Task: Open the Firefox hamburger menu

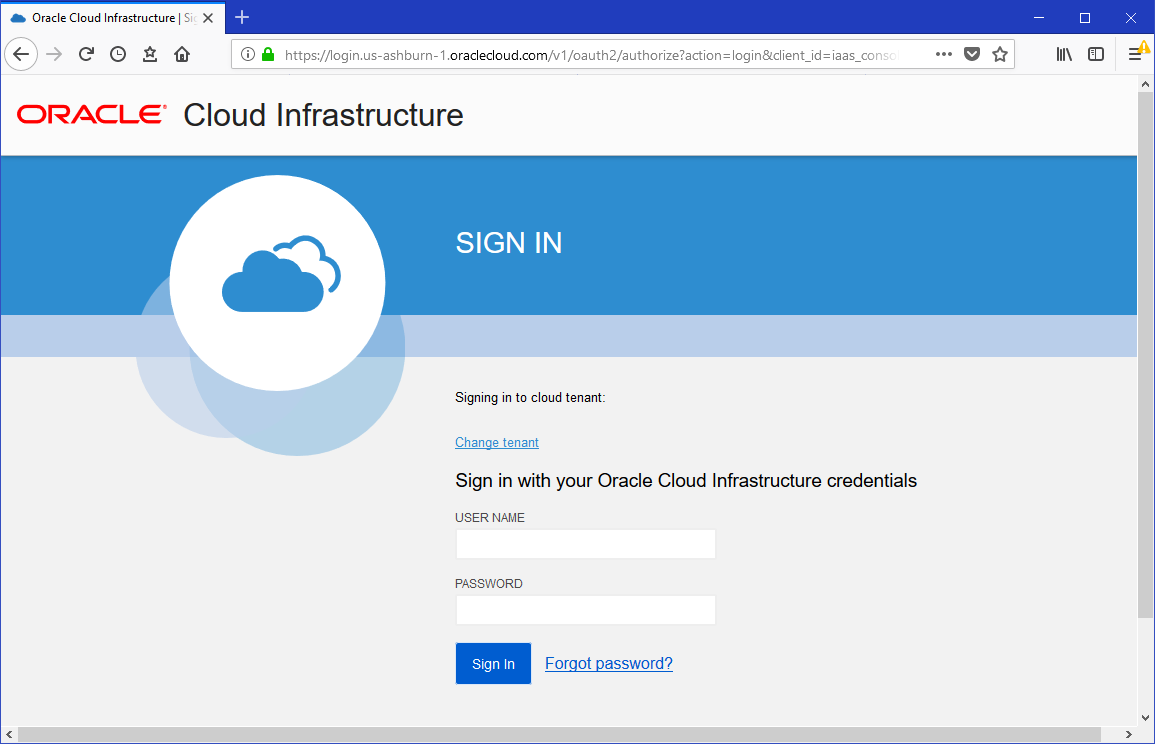Action: (x=1136, y=55)
